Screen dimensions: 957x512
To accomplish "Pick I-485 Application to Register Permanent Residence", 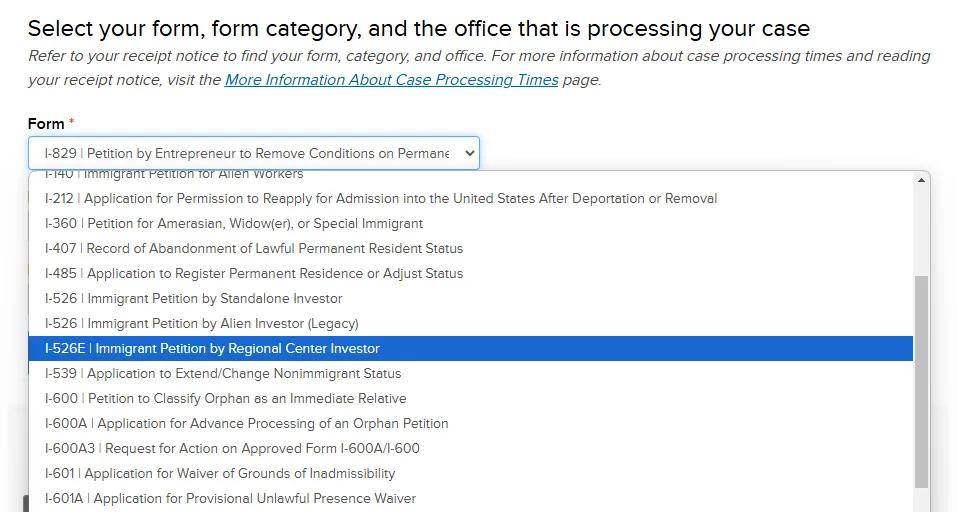I will [254, 273].
